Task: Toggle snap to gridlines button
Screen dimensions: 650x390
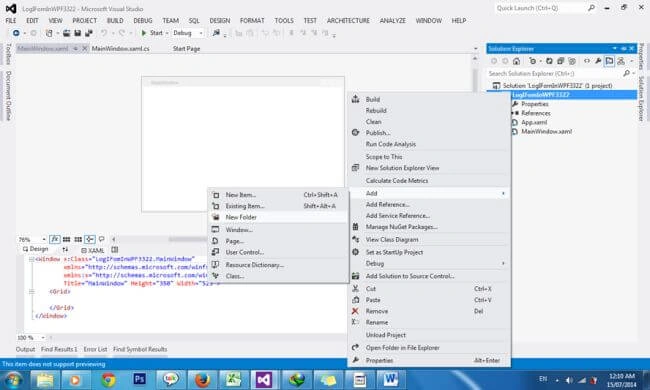Action: point(78,239)
